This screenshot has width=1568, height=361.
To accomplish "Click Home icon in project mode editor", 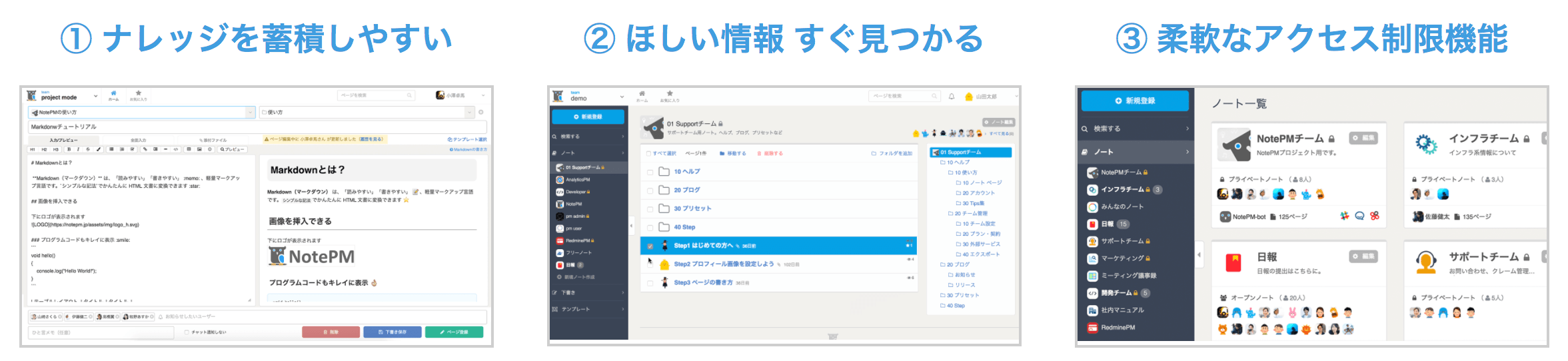I will click(x=113, y=93).
